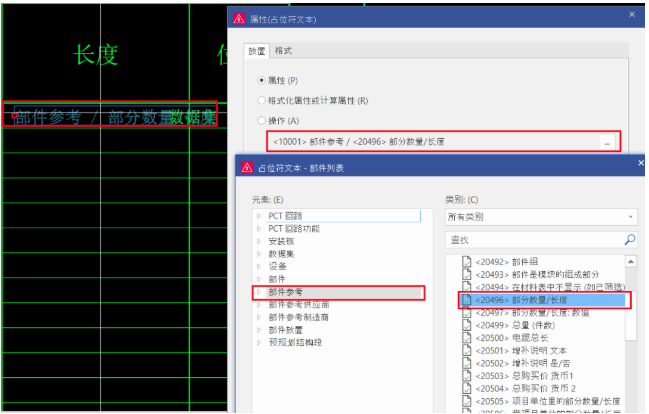Viewport: 649px width, 414px height.
Task: Click the 长度 column header in drawing
Action: point(96,55)
